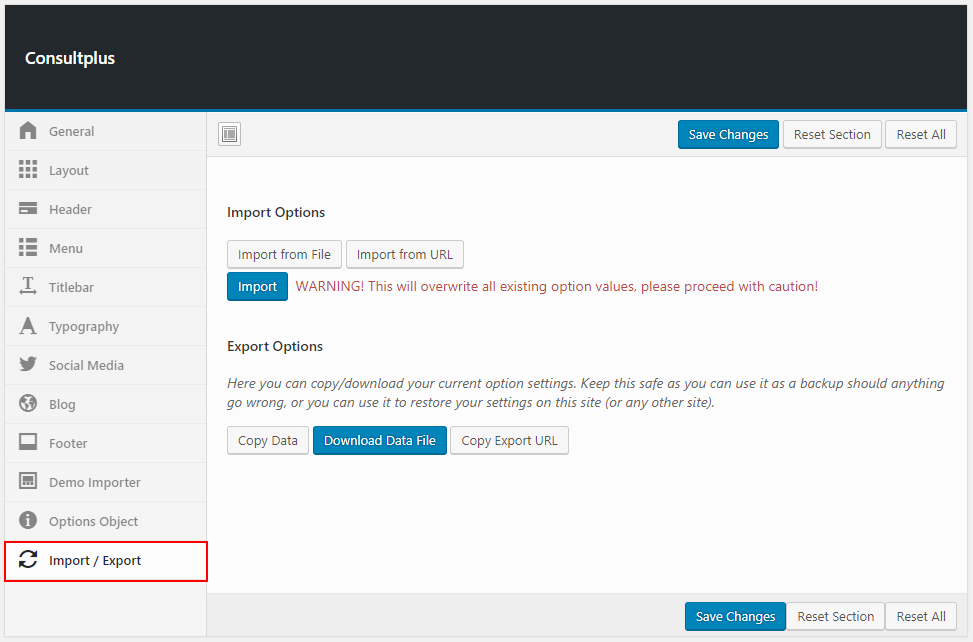Toggle the expand-all sections icon in top toolbar
This screenshot has height=642, width=973.
pos(229,134)
